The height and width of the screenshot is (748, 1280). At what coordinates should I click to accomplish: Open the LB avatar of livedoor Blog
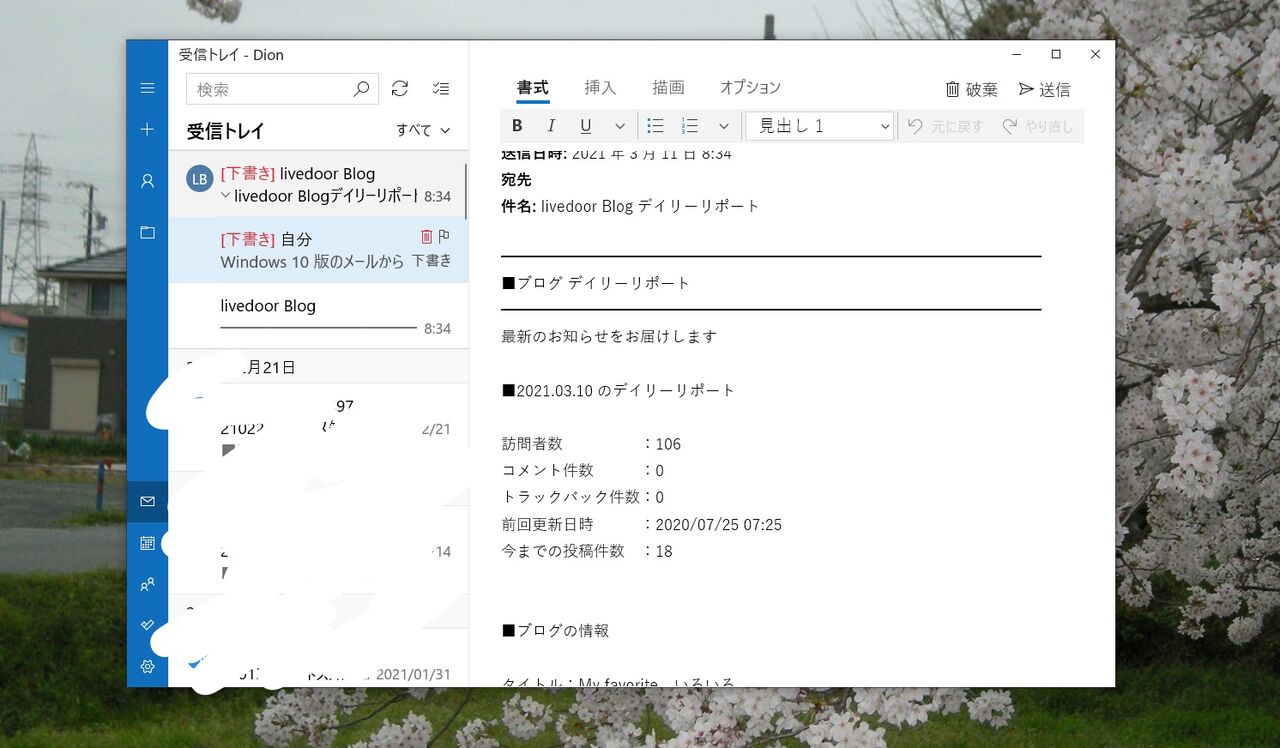pos(200,179)
